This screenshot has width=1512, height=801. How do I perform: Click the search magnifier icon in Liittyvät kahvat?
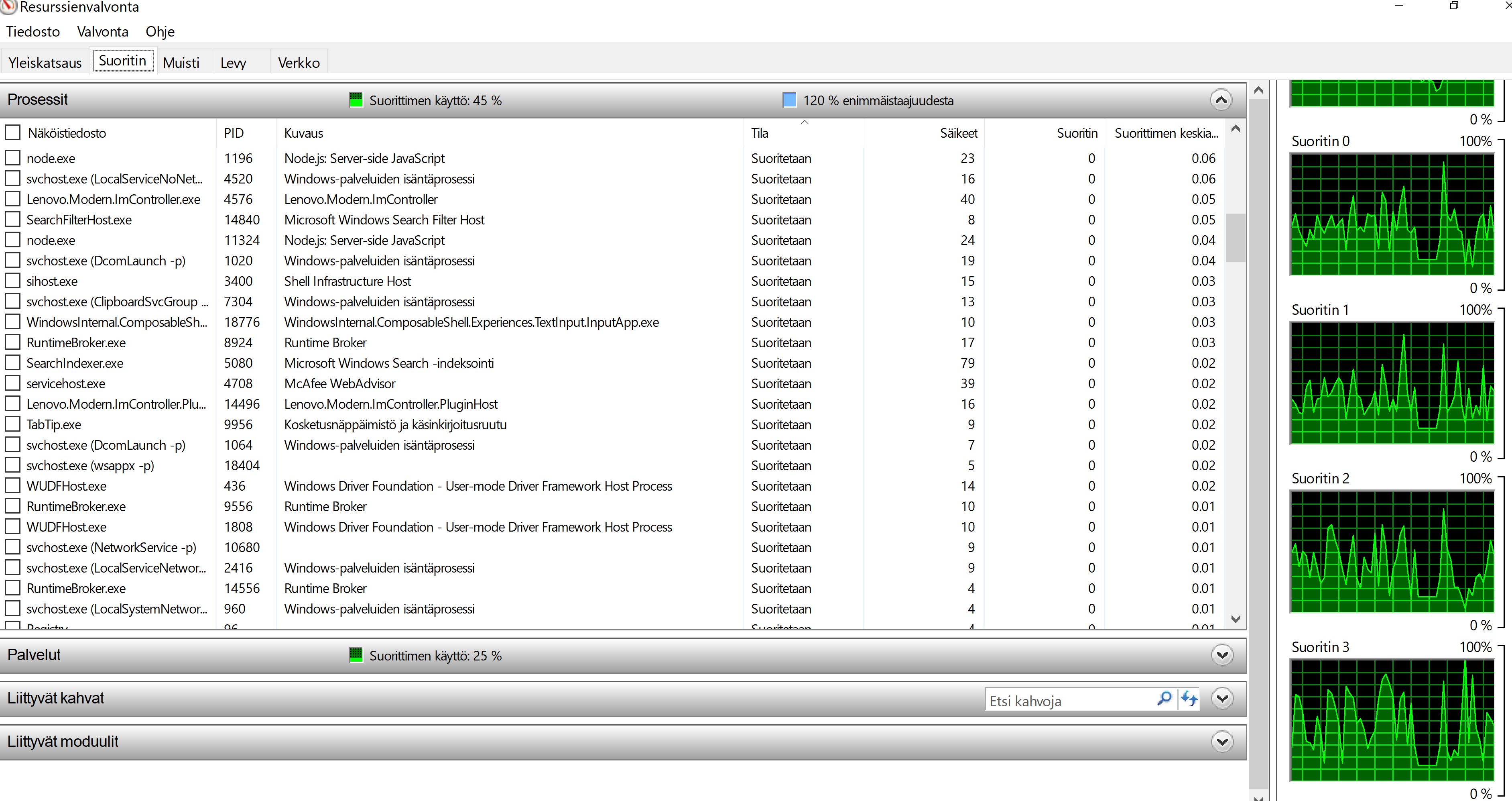pos(1164,699)
